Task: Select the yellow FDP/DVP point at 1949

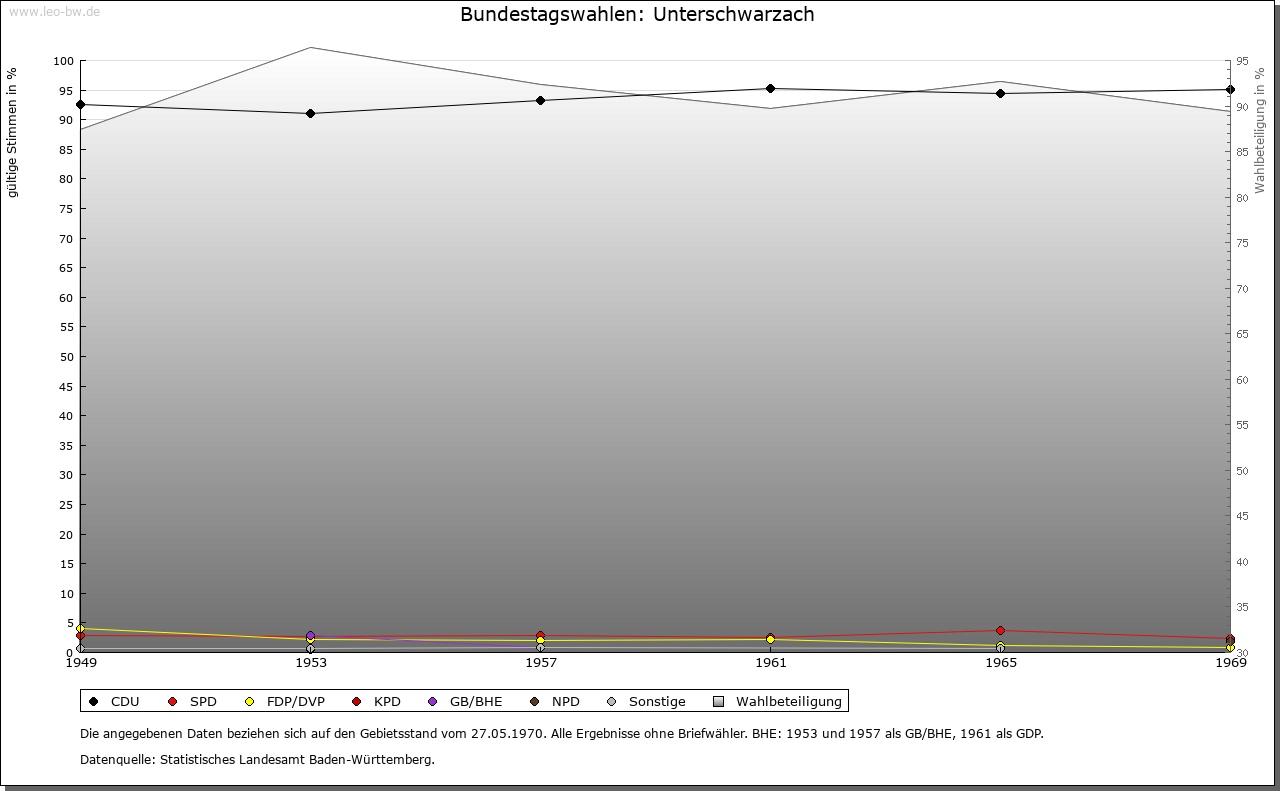Action: tap(81, 629)
